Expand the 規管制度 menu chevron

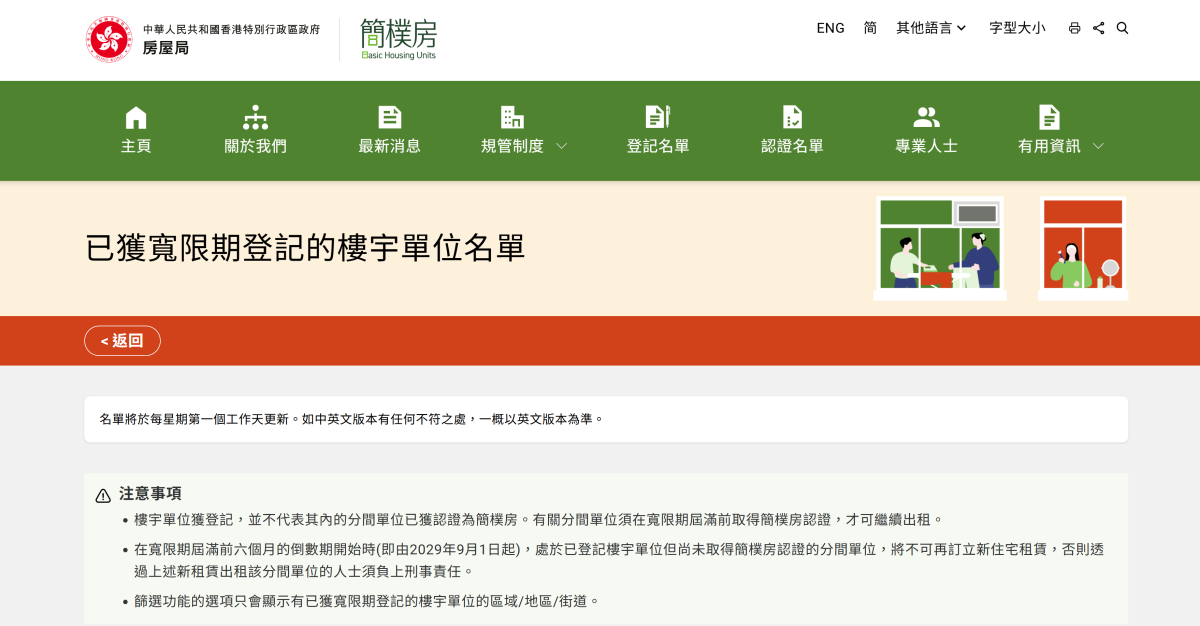pos(561,147)
